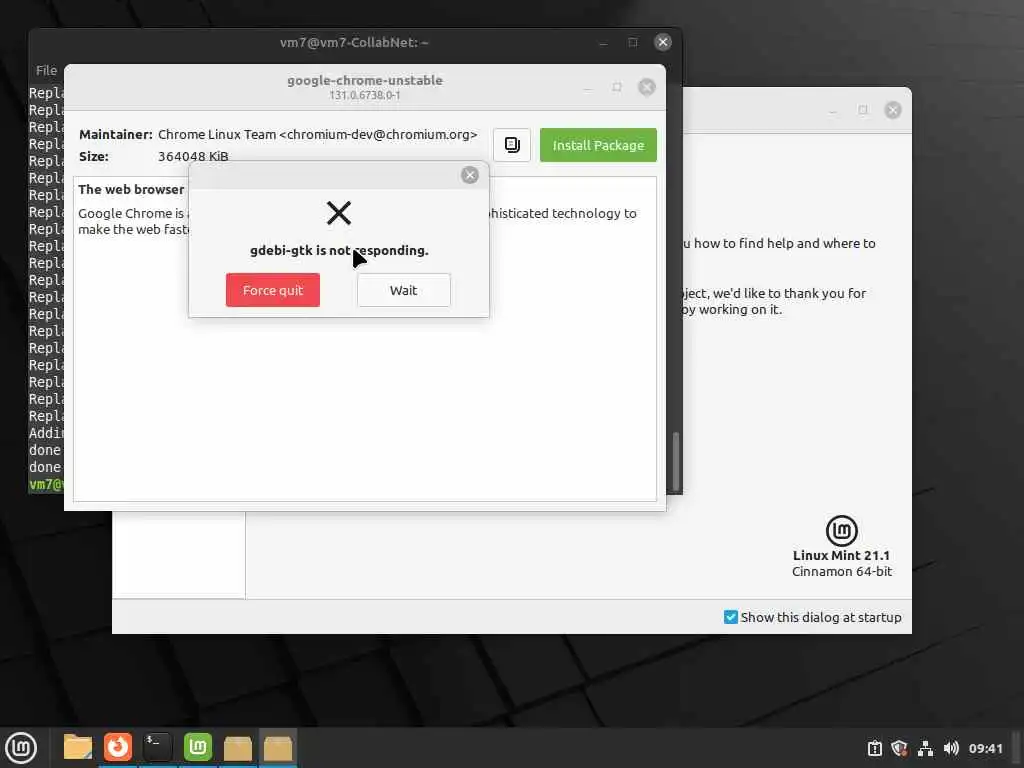Viewport: 1024px width, 768px height.
Task: Open the security shield tray icon
Action: coord(899,748)
